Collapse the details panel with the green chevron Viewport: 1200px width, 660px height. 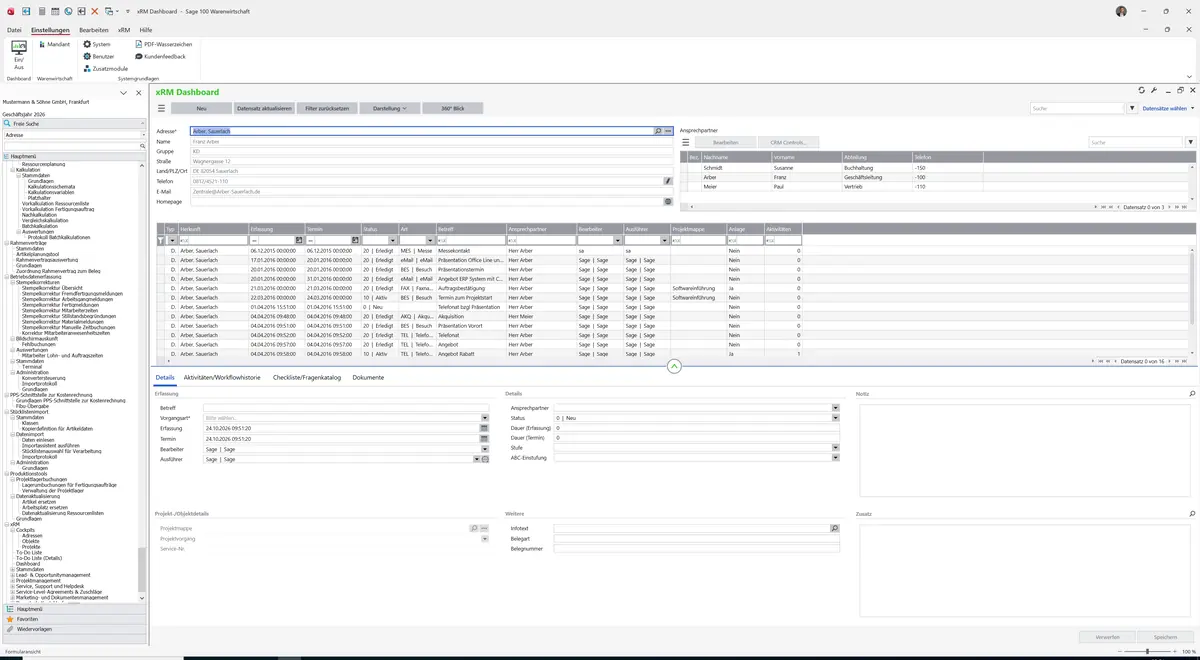674,367
